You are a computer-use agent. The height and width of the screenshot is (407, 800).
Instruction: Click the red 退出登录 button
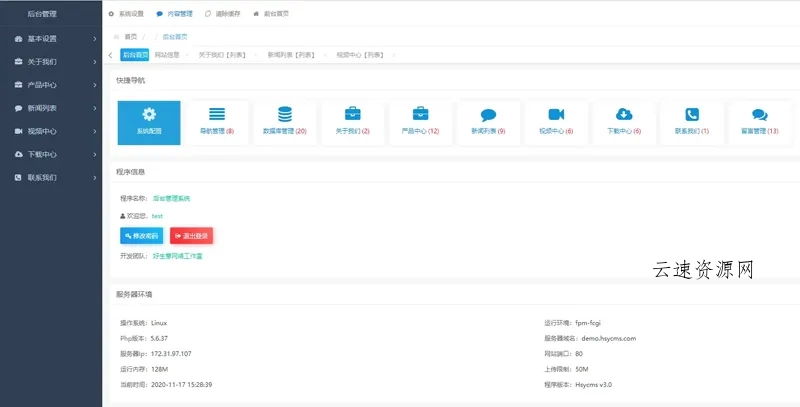(191, 236)
